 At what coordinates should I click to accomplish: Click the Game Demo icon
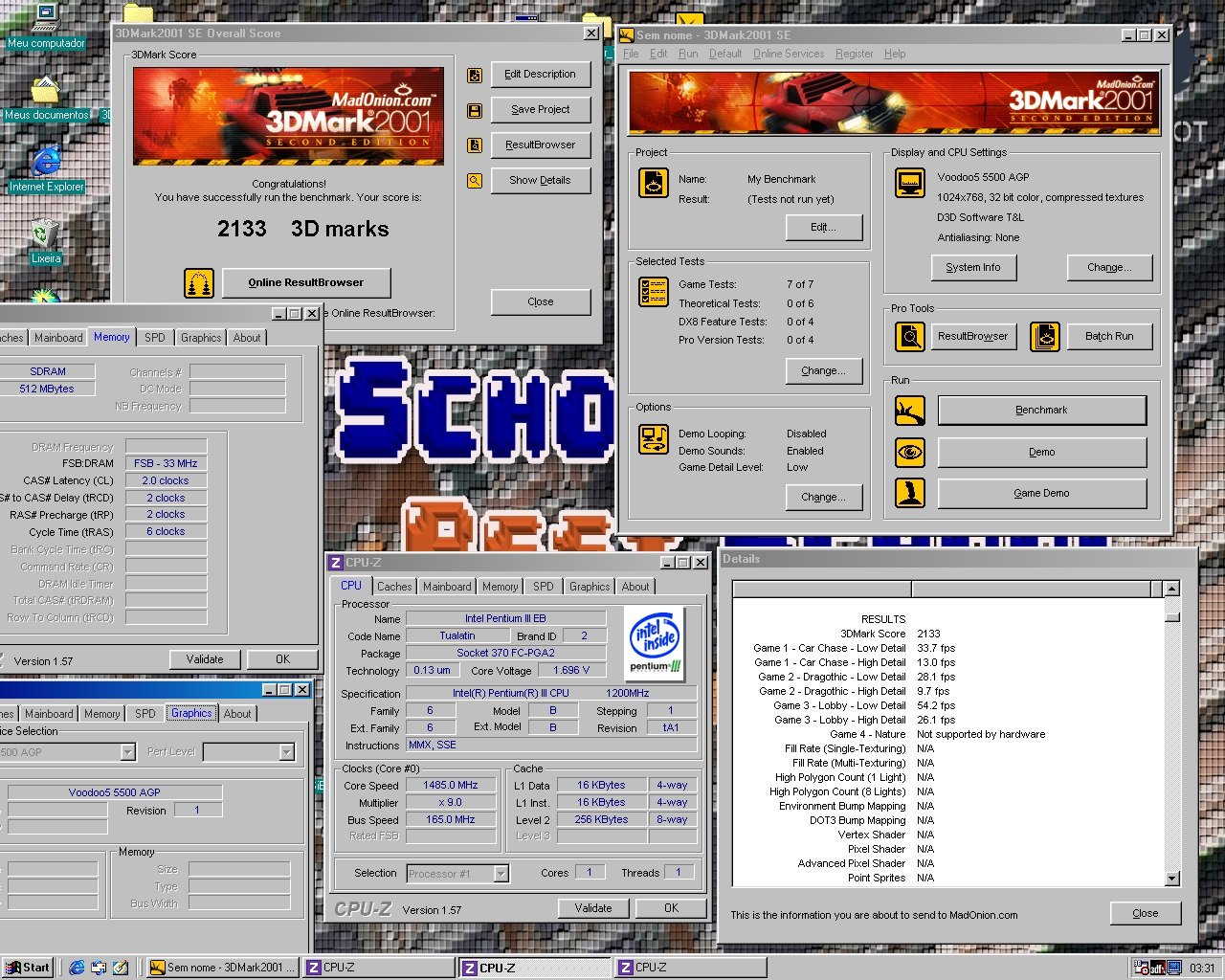909,493
